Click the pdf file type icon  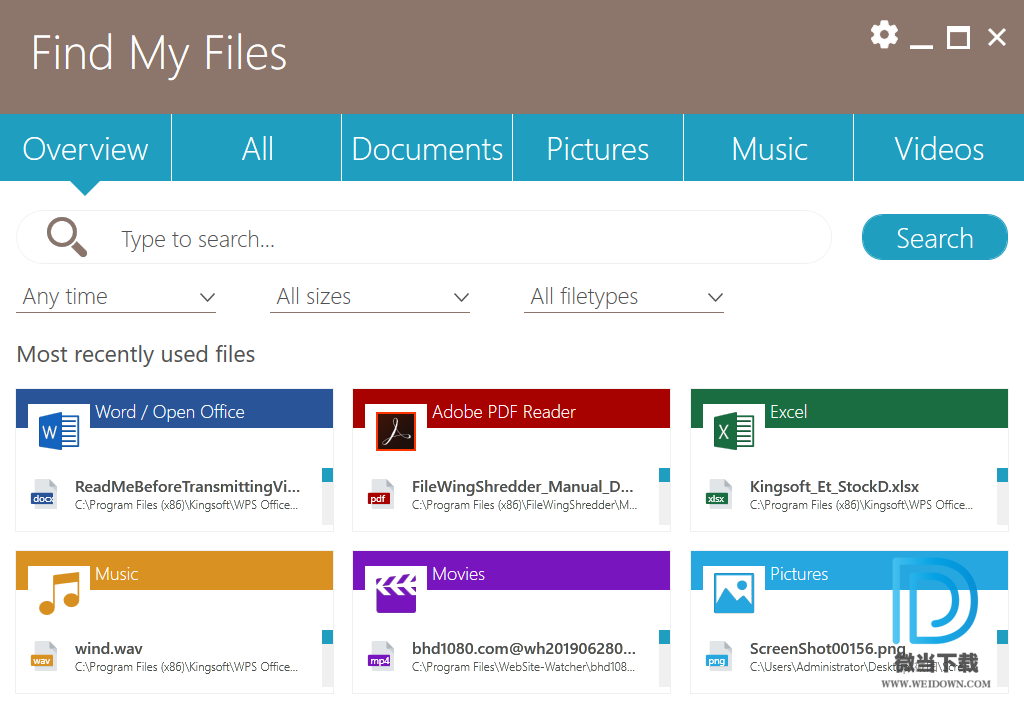coord(381,494)
